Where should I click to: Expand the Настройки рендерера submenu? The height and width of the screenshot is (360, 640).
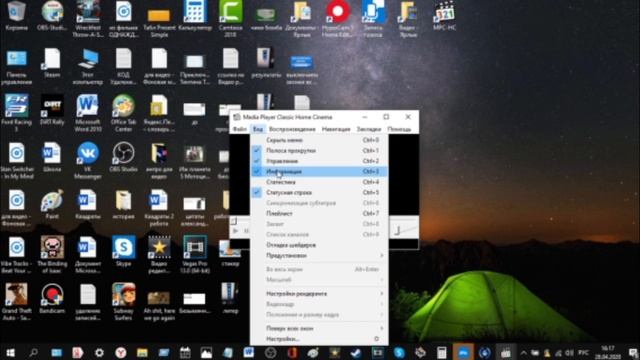pos(319,293)
